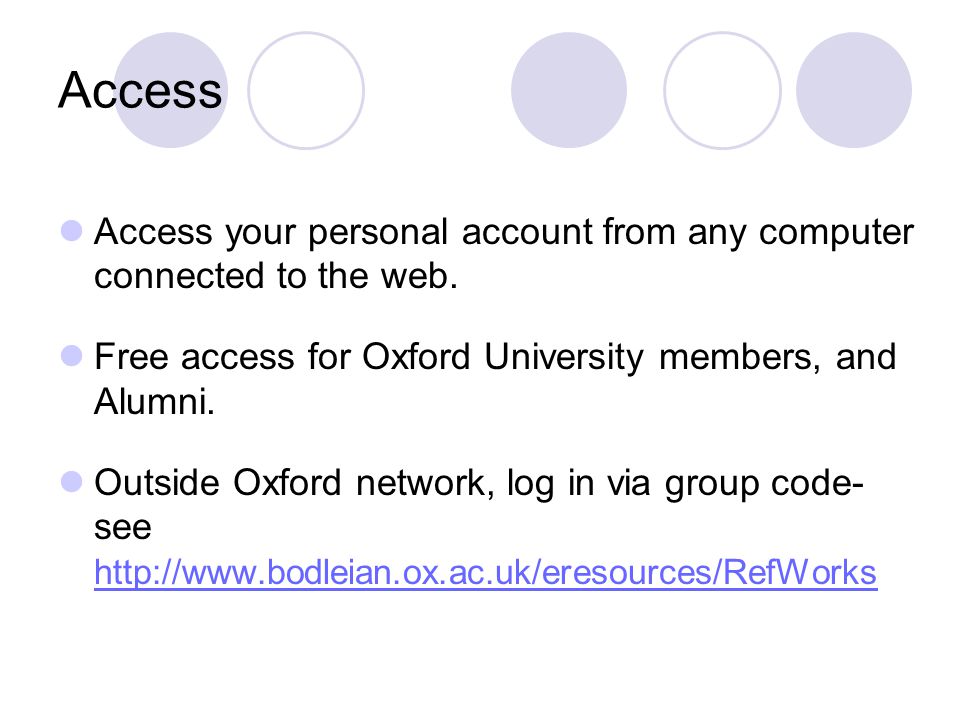The height and width of the screenshot is (720, 960).
Task: Click the slide title 'Access'
Action: pos(140,90)
